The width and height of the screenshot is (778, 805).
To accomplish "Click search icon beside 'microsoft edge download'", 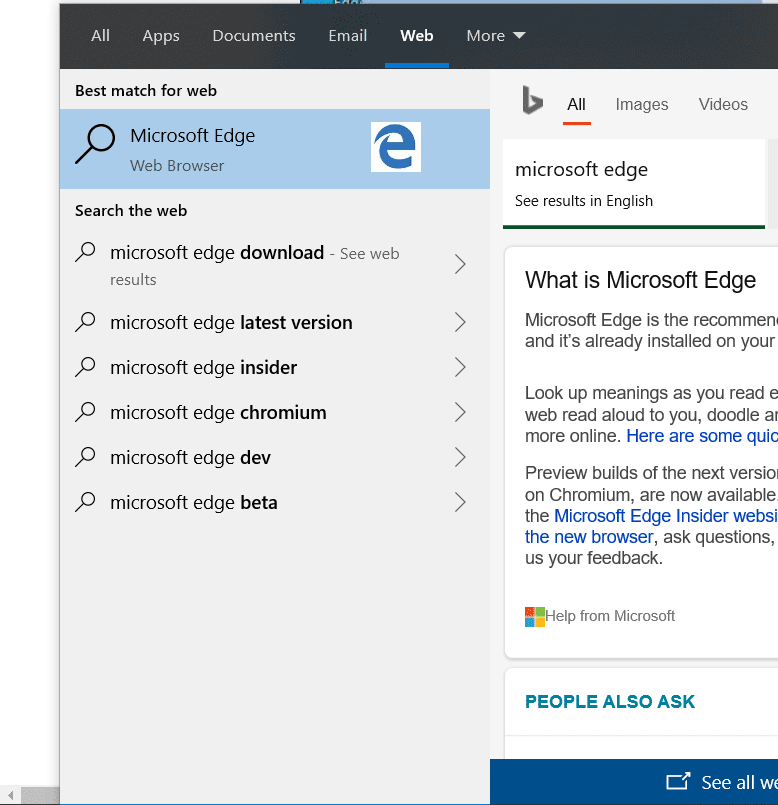I will 85,252.
